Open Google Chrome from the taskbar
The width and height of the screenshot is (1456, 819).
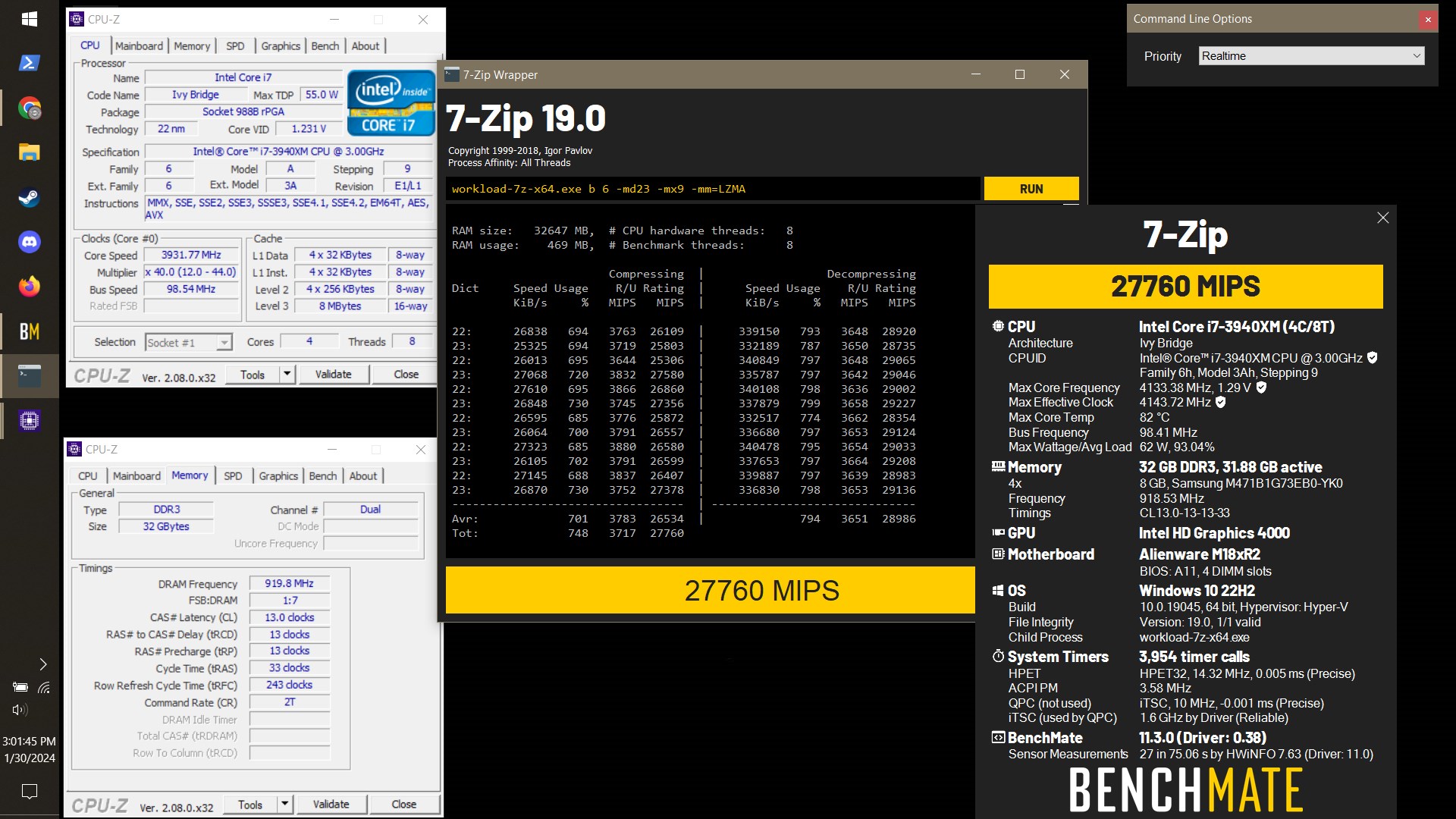30,108
